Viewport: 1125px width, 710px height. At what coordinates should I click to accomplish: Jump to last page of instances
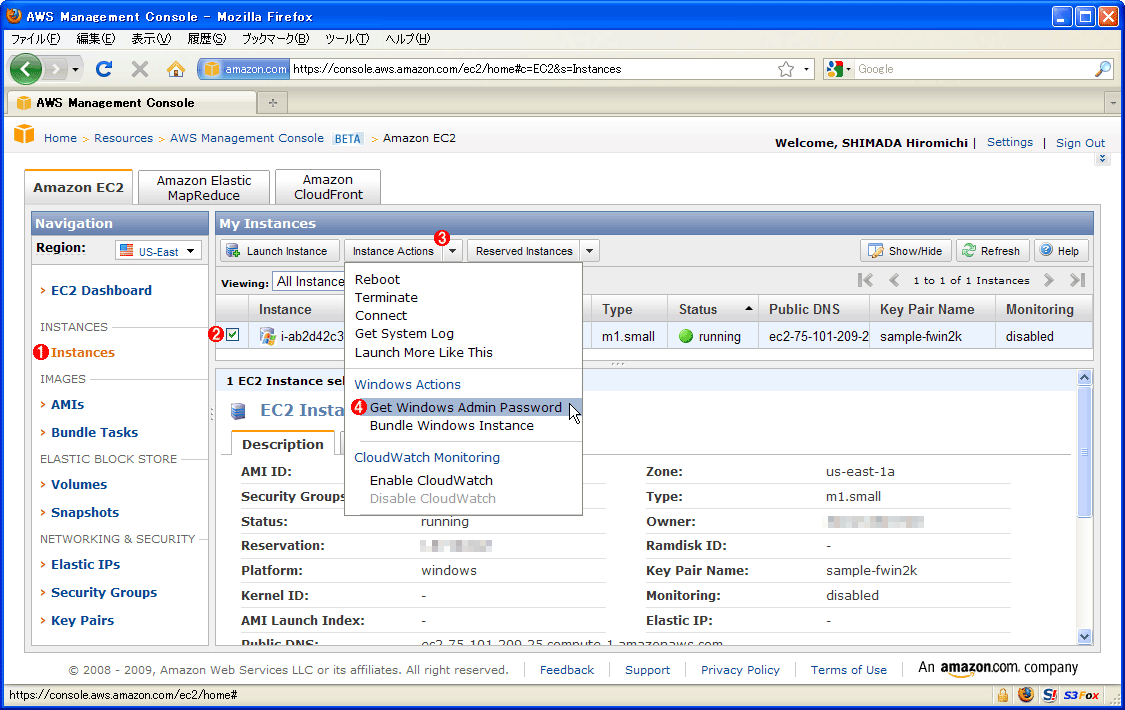[1077, 280]
